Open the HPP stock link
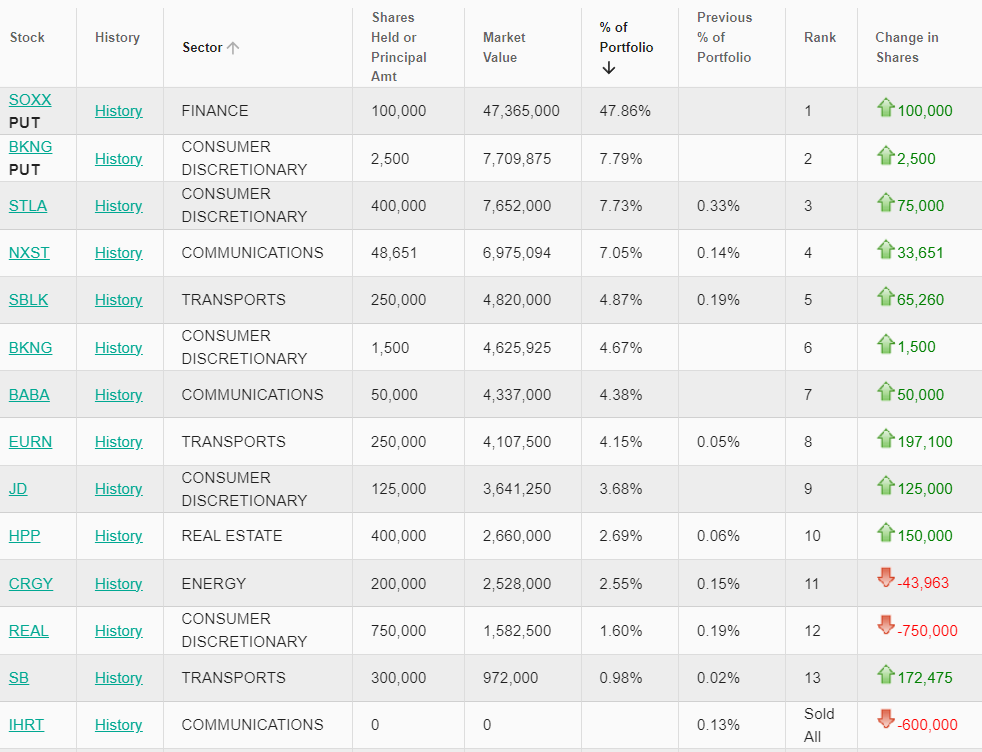This screenshot has width=982, height=752. 24,536
